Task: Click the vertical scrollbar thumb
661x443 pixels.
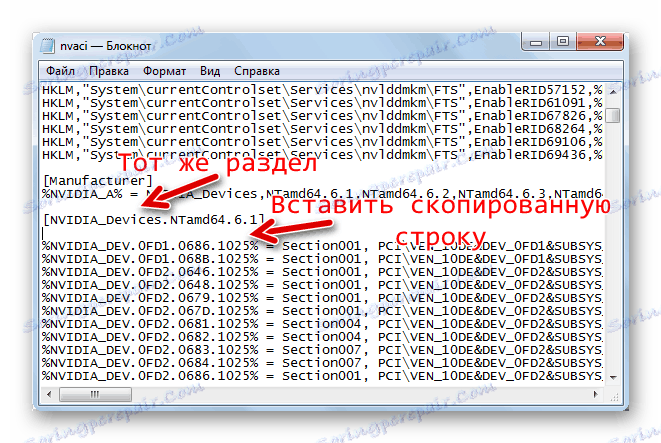Action: pos(613,115)
